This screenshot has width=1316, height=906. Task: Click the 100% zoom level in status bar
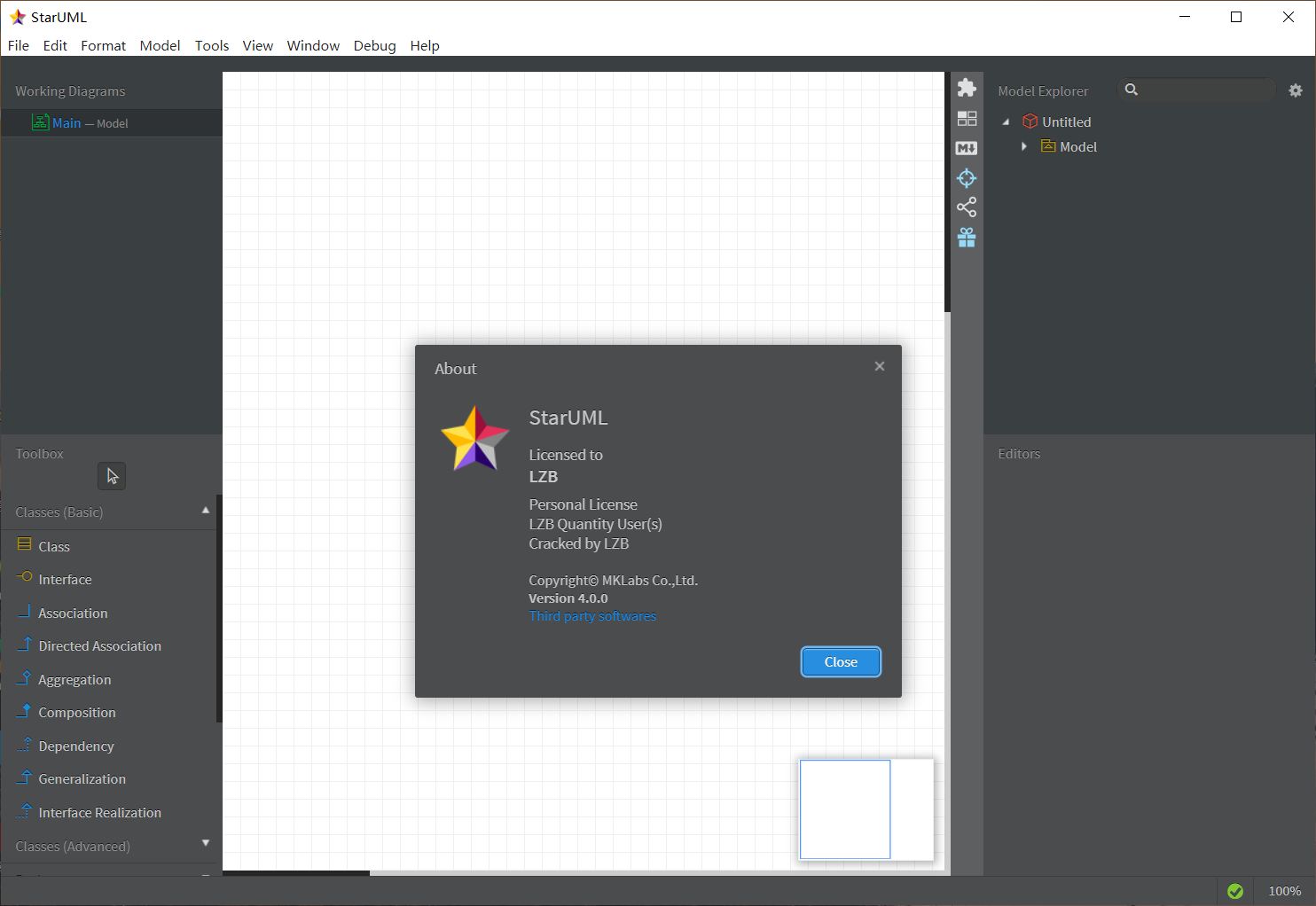pos(1284,891)
